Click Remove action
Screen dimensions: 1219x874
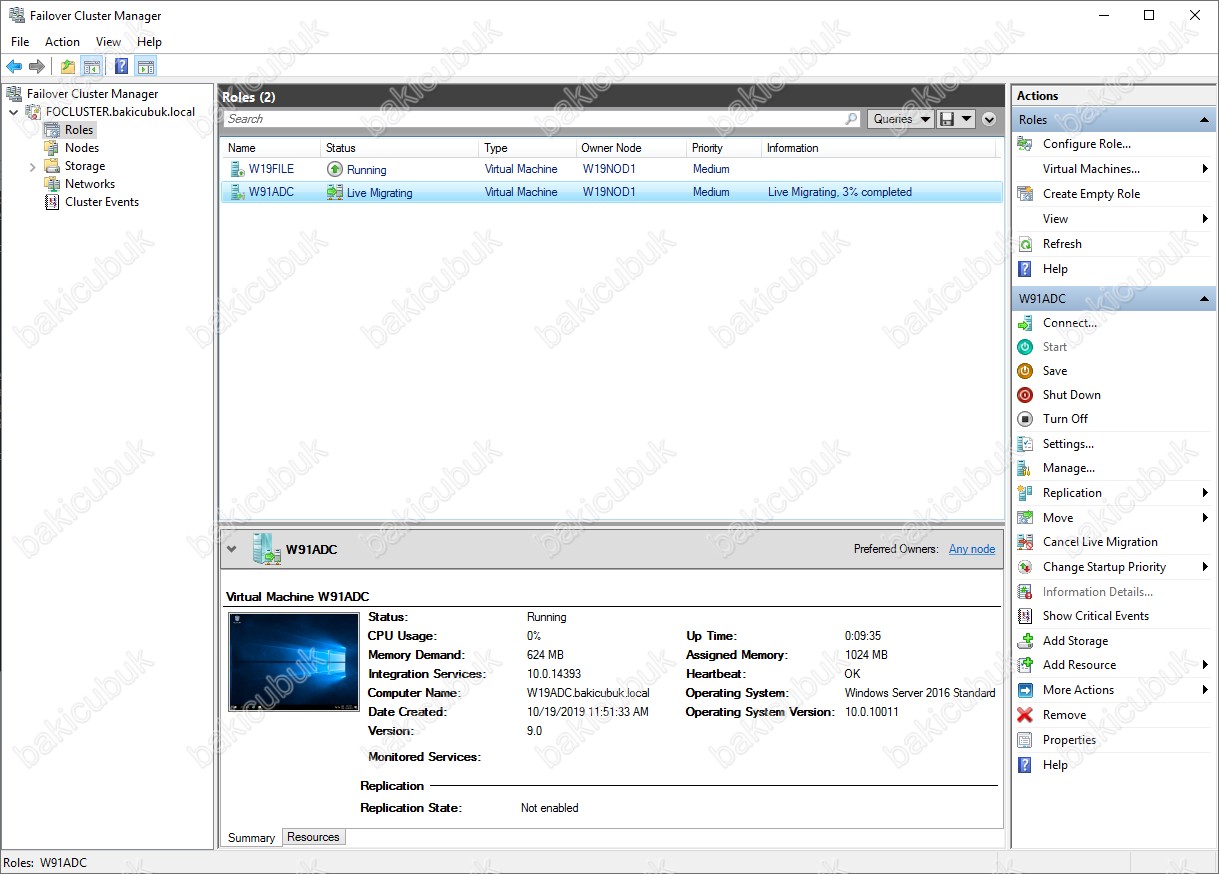[x=1064, y=715]
